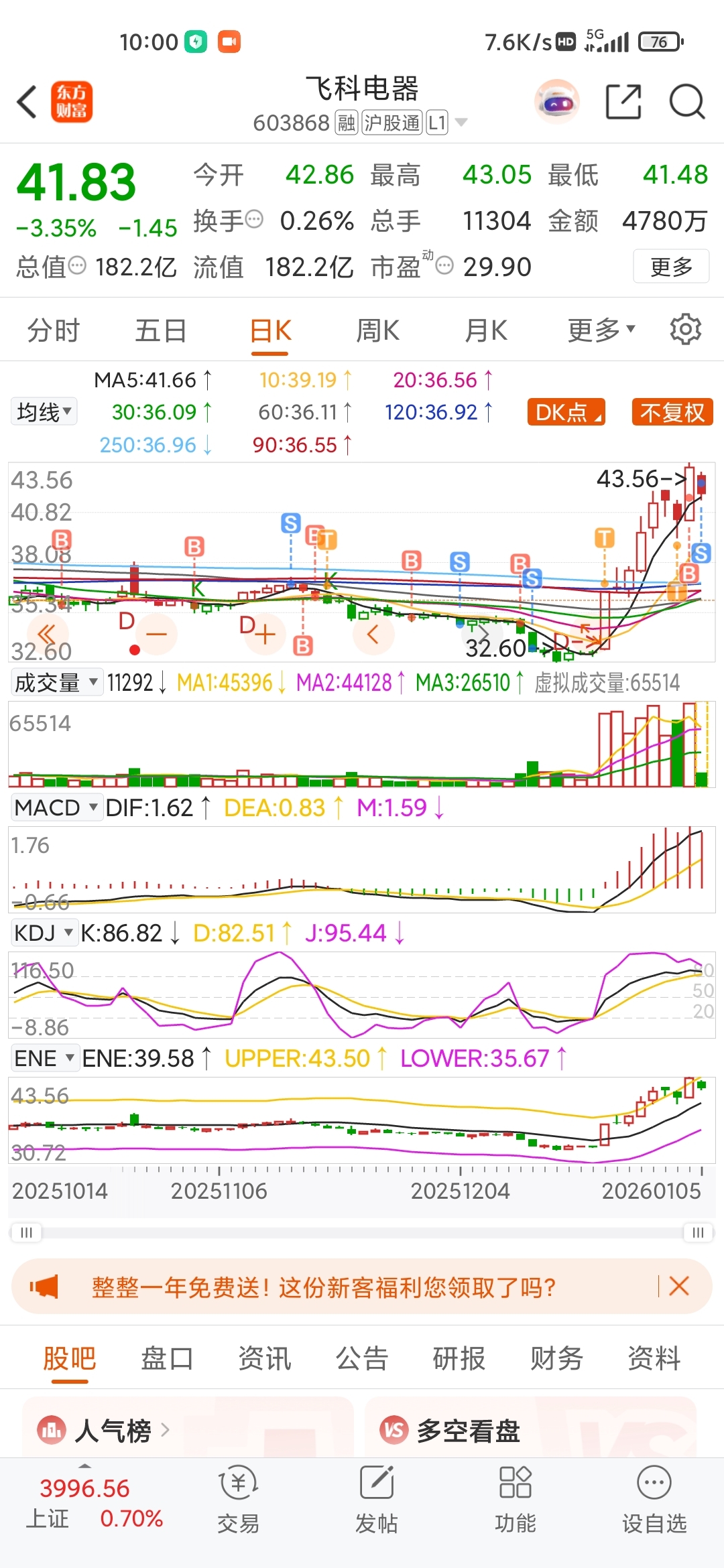Viewport: 724px width, 1568px height.
Task: Open the promo banner text 整整一年免费送
Action: (x=324, y=1287)
